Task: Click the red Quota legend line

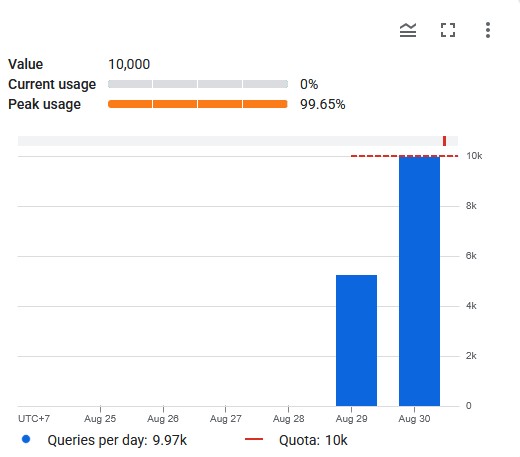Action: [x=254, y=439]
